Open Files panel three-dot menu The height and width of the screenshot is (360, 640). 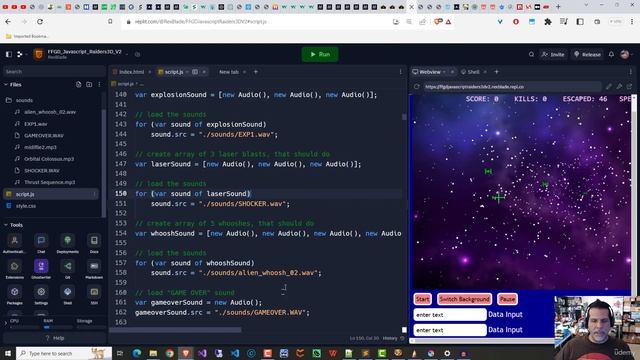tap(99, 84)
